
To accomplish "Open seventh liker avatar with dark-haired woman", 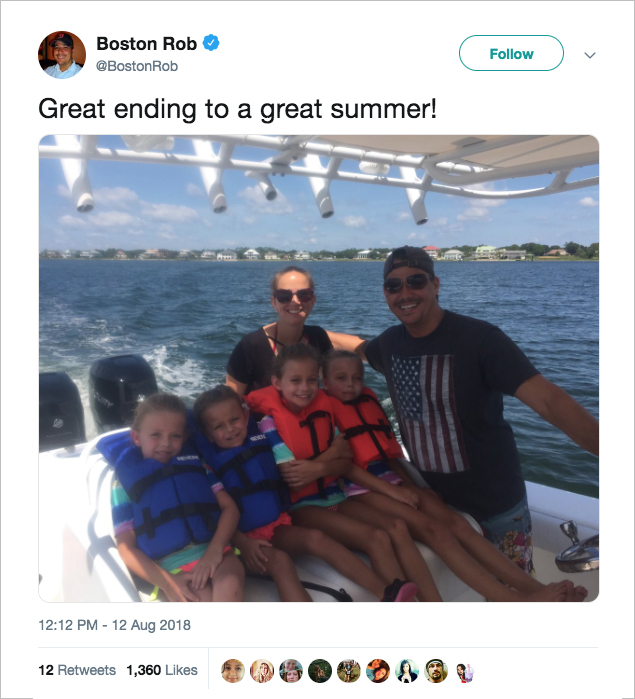I will click(407, 671).
